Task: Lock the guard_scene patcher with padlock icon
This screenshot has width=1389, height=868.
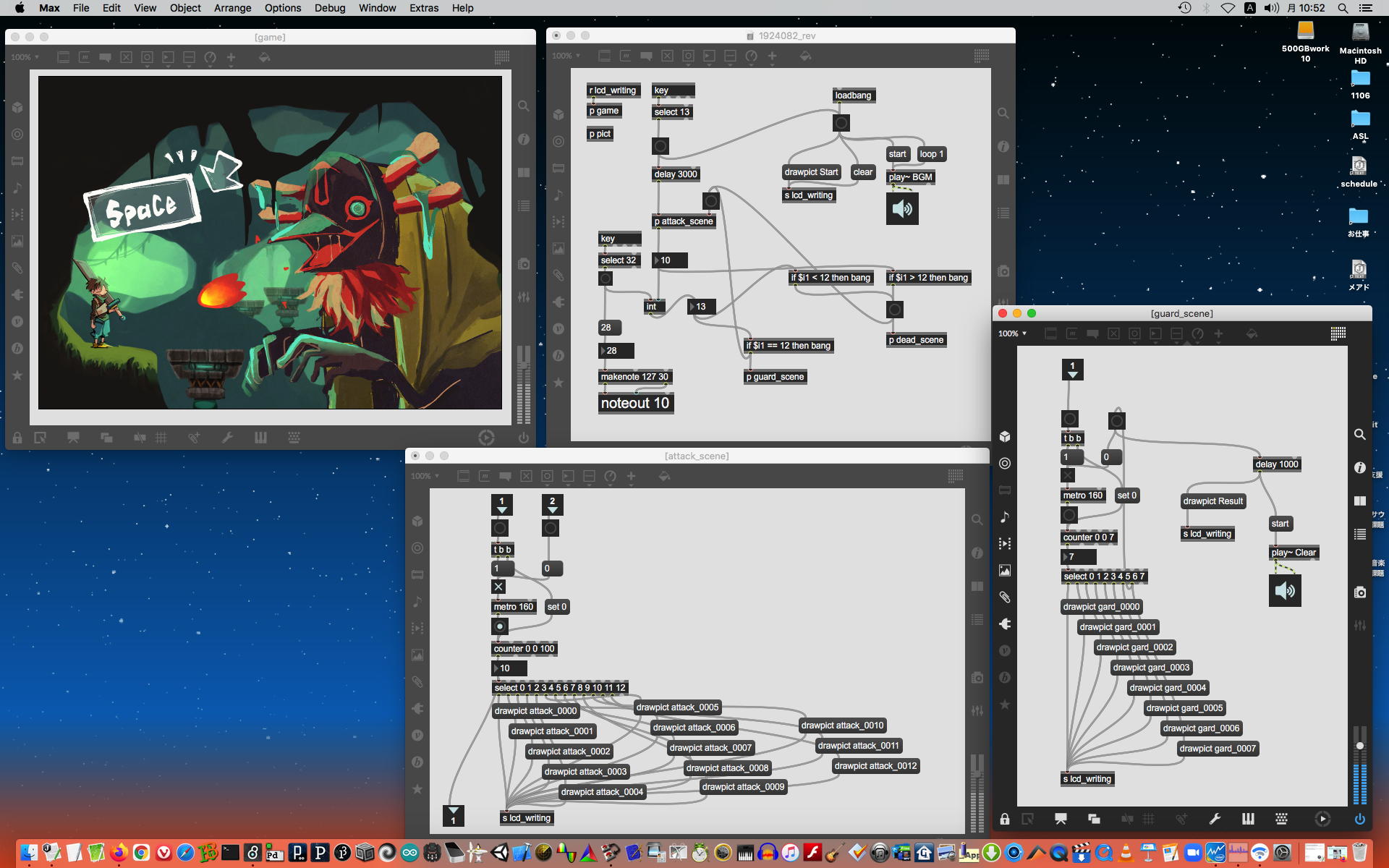Action: (1005, 819)
